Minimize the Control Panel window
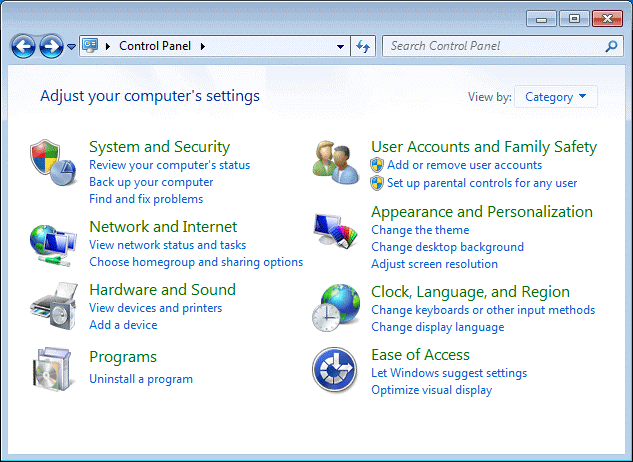633x462 pixels. click(541, 19)
